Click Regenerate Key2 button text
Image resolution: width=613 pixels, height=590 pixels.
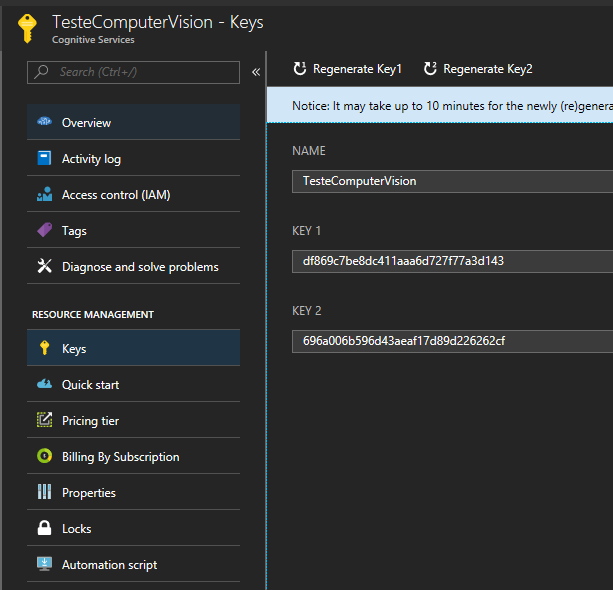coord(488,69)
